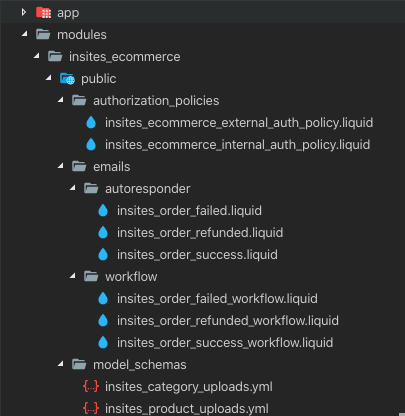
Task: Collapse the workflow folder arrow
Action: [x=73, y=276]
